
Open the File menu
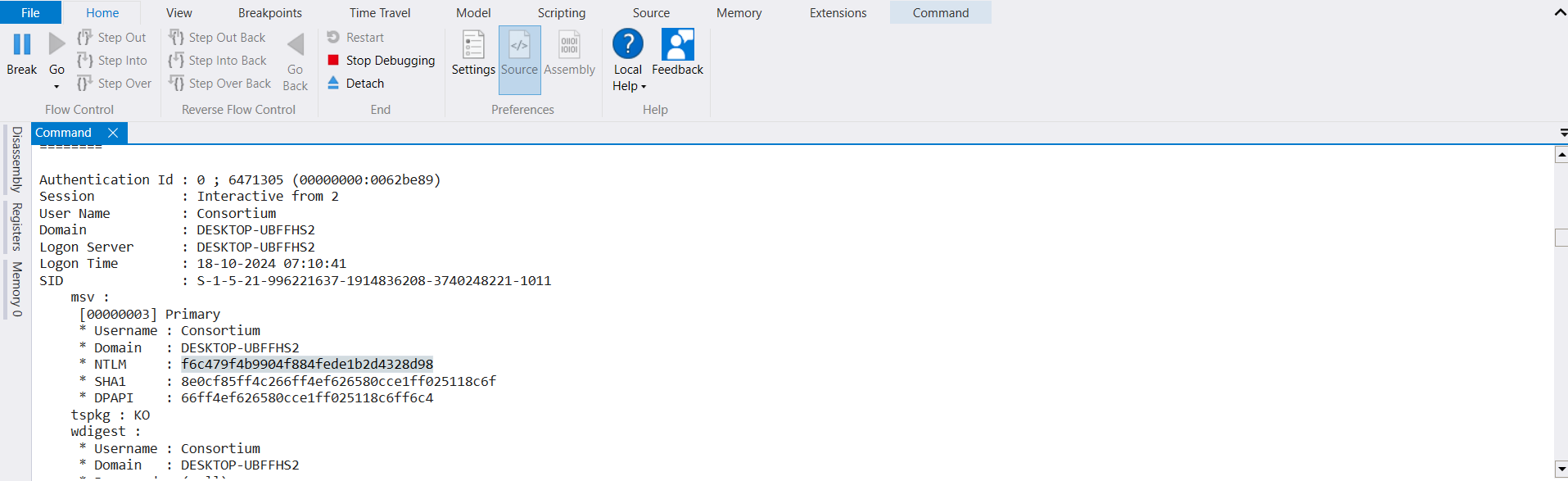(x=30, y=12)
